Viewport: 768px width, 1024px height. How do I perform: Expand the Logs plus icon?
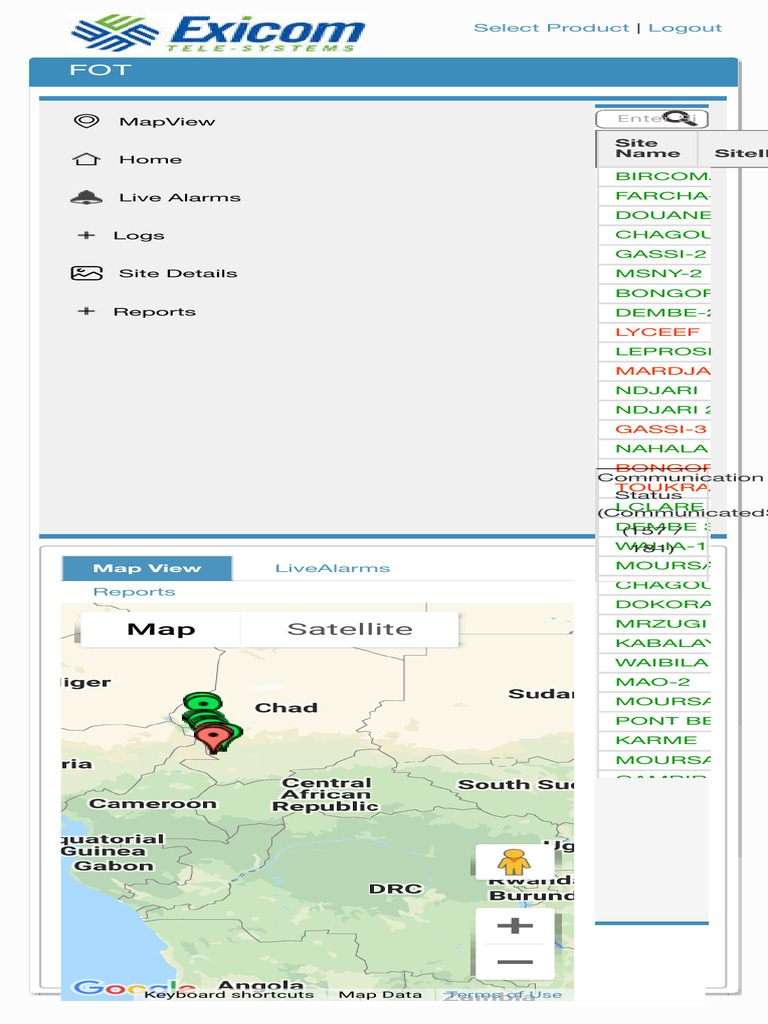86,235
